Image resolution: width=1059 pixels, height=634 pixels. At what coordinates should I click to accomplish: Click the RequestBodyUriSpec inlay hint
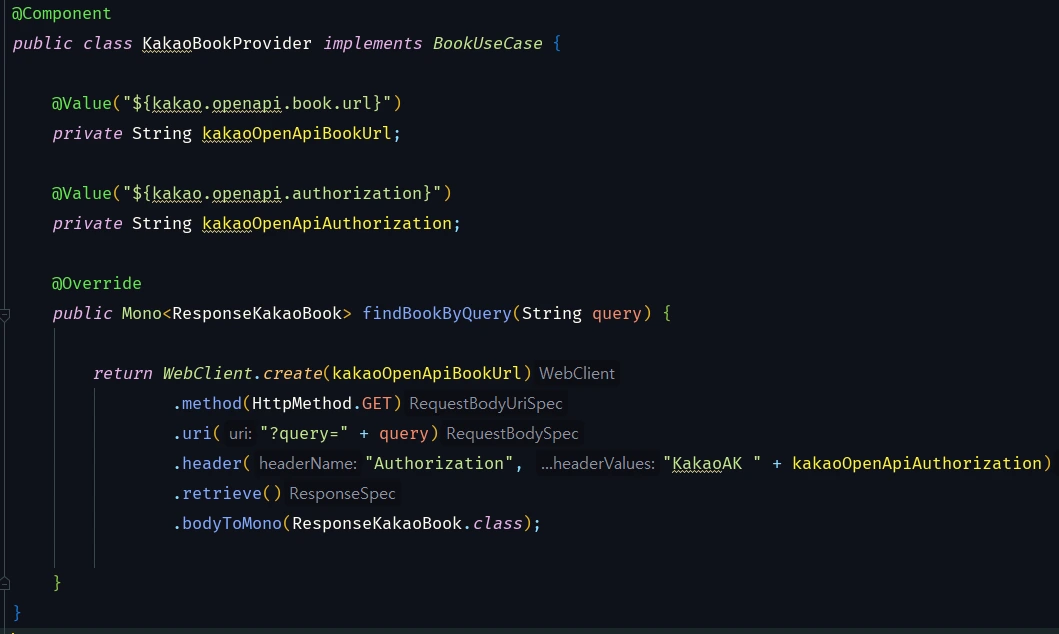pos(486,404)
